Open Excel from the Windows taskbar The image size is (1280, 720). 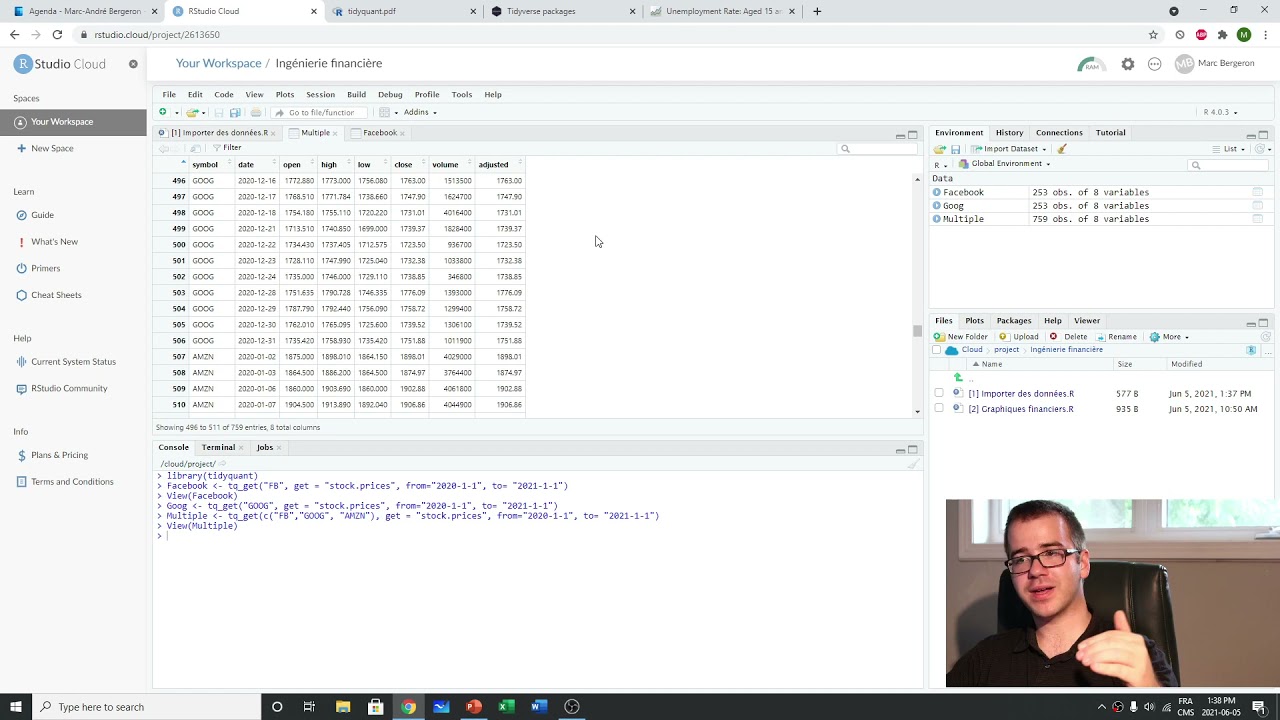tap(506, 707)
